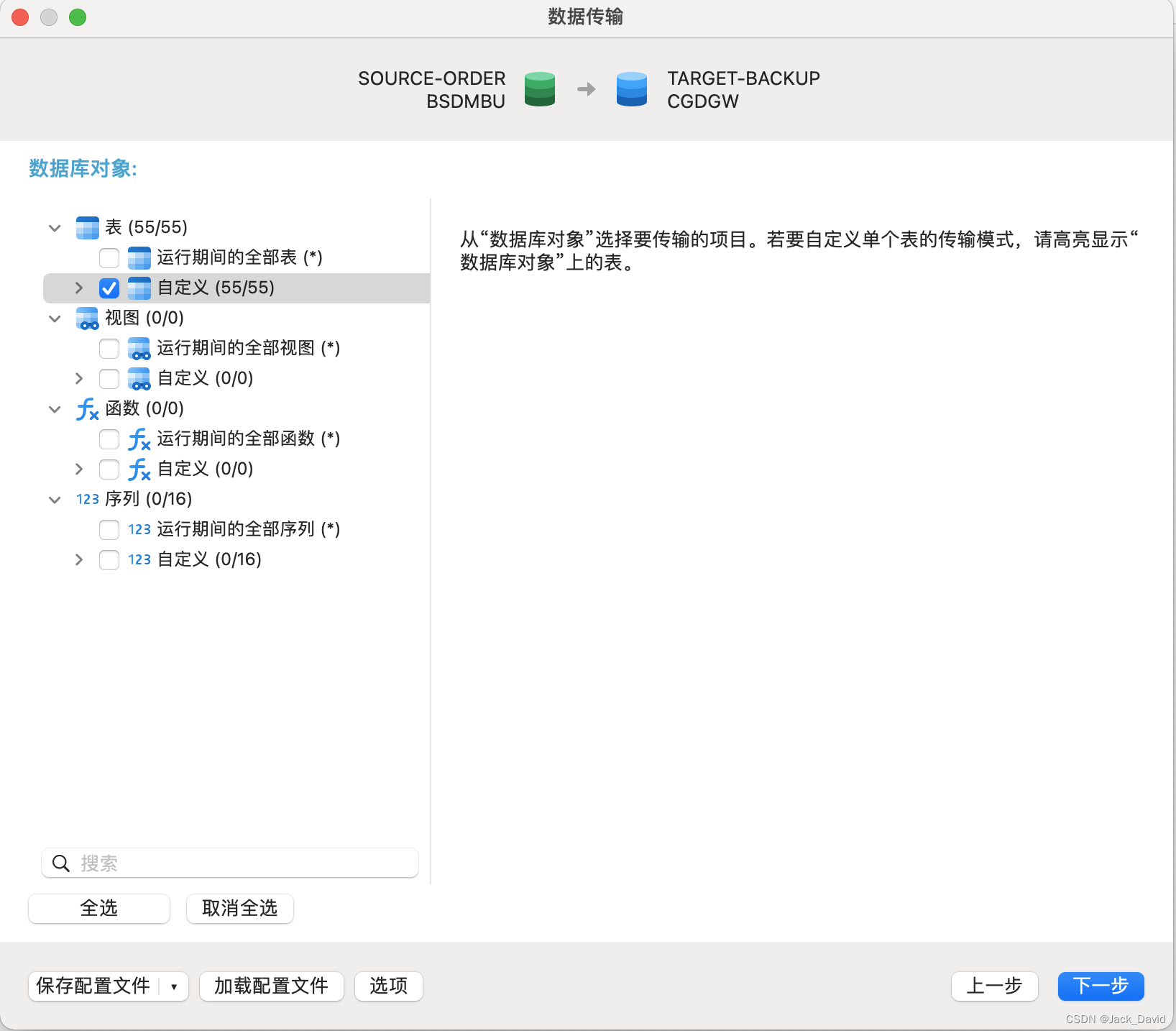1176x1031 pixels.
Task: Select 运行期间的全部表 (*) label
Action: [240, 257]
